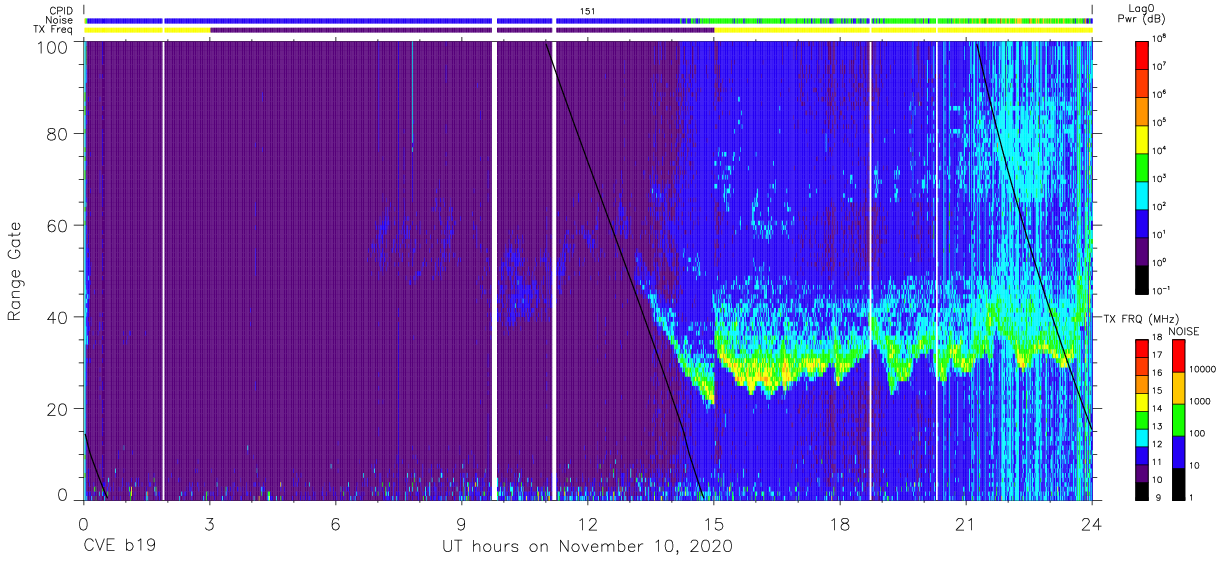Click the 14 MHz TX frequency label
Viewport: 1228px width, 567px height.
tap(1158, 410)
